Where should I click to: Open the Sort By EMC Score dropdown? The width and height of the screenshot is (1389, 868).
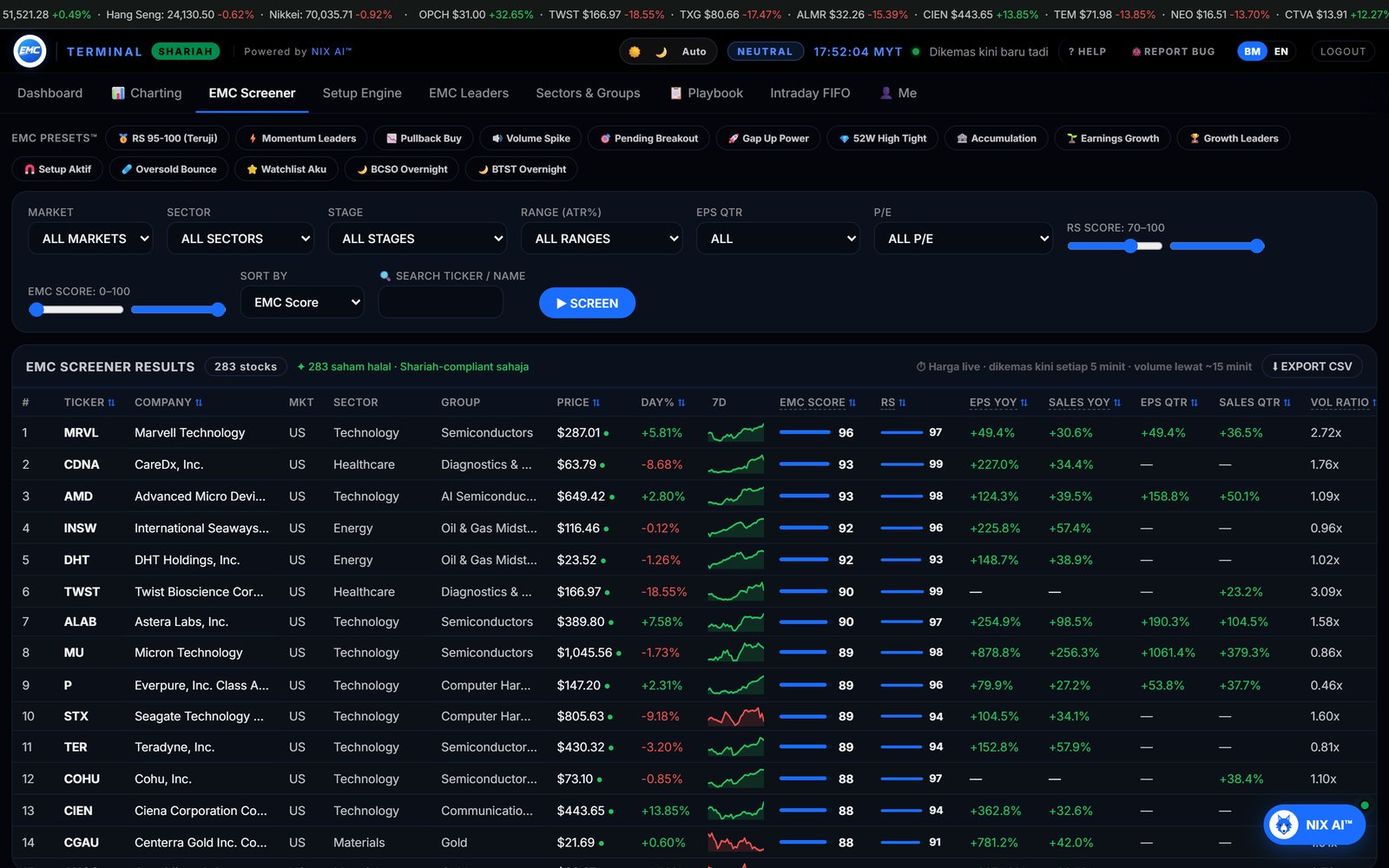(302, 302)
